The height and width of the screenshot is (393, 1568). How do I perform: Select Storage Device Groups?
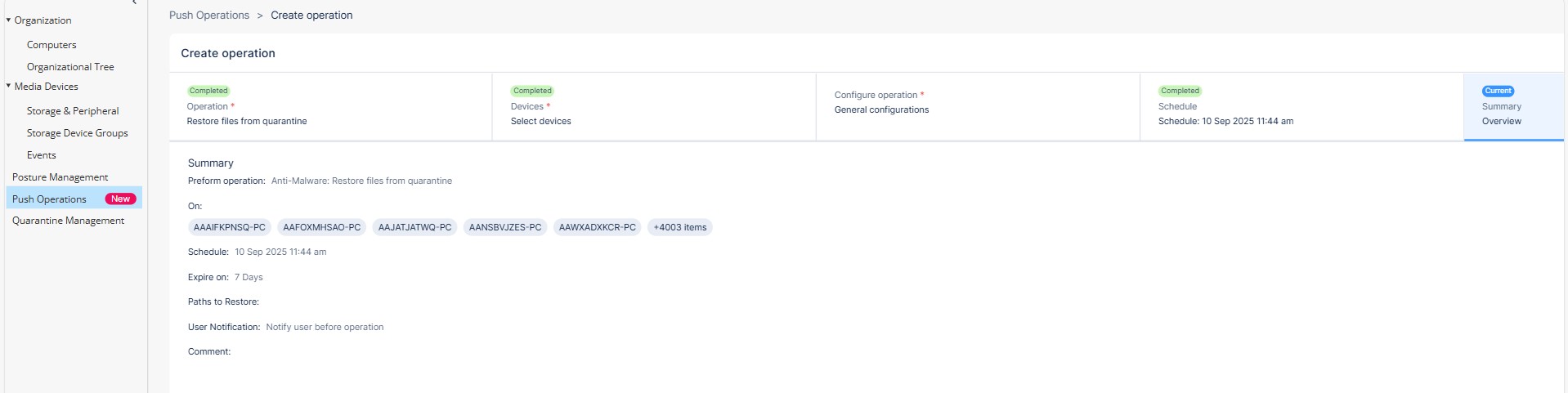77,133
